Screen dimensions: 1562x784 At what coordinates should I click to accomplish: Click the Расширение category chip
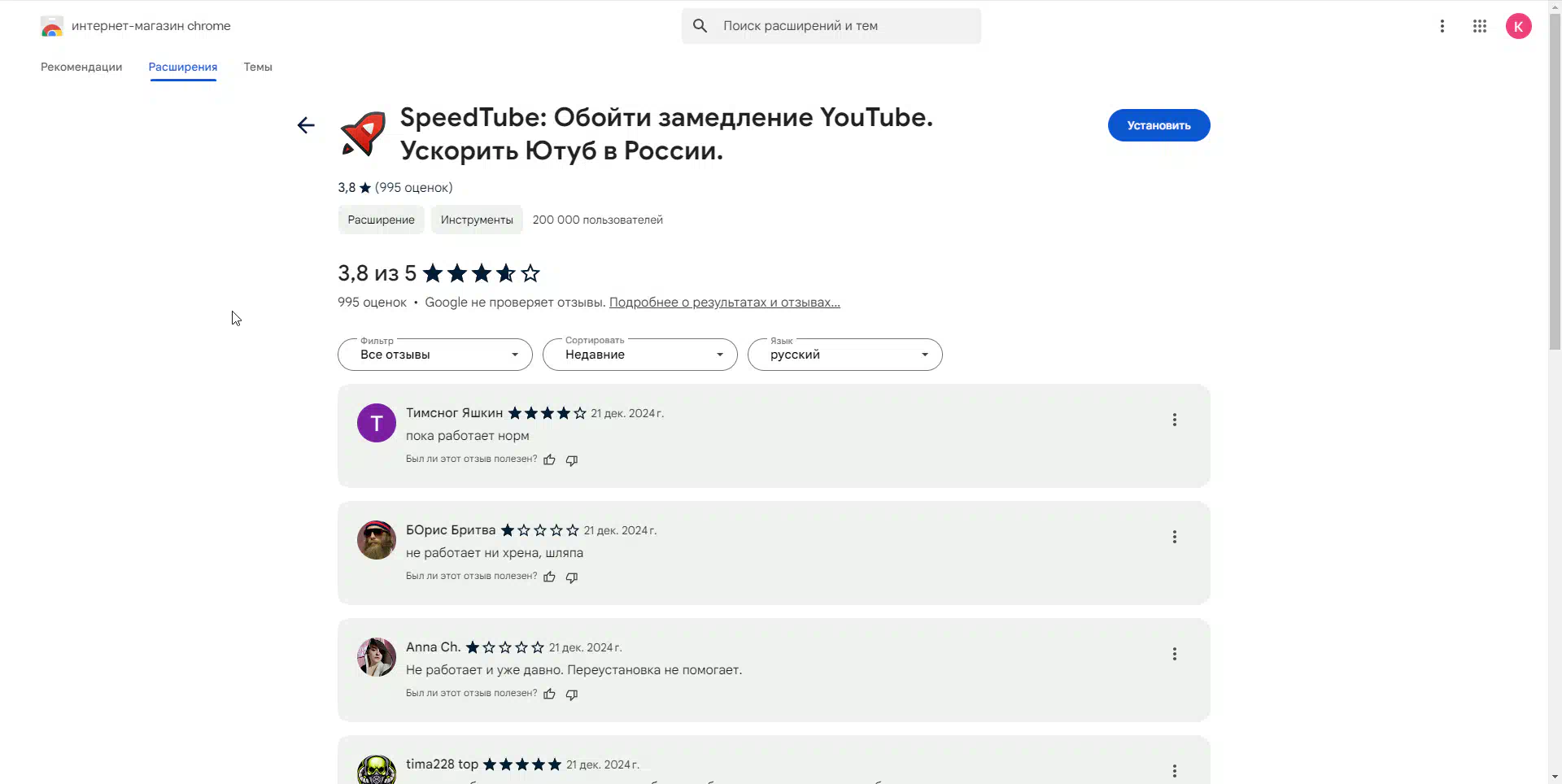click(381, 220)
